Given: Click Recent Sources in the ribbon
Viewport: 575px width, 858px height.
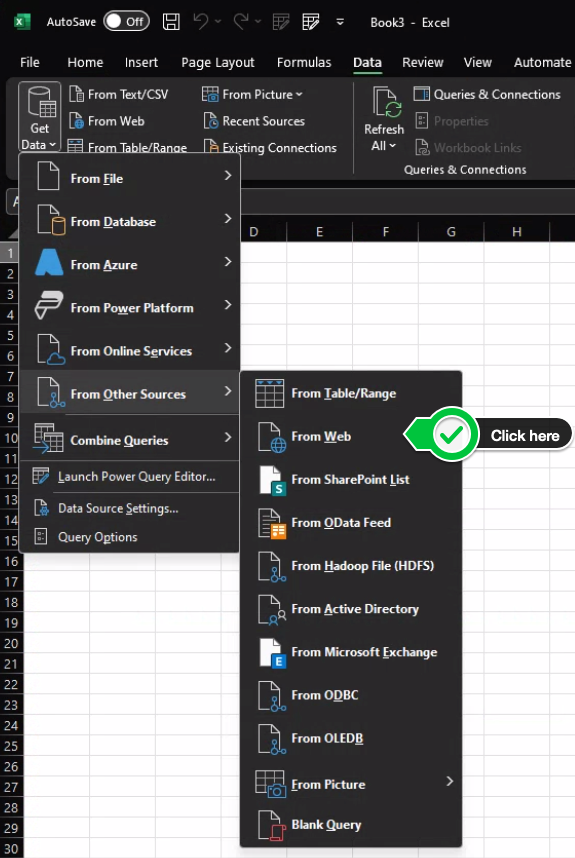Looking at the screenshot, I should click(254, 121).
